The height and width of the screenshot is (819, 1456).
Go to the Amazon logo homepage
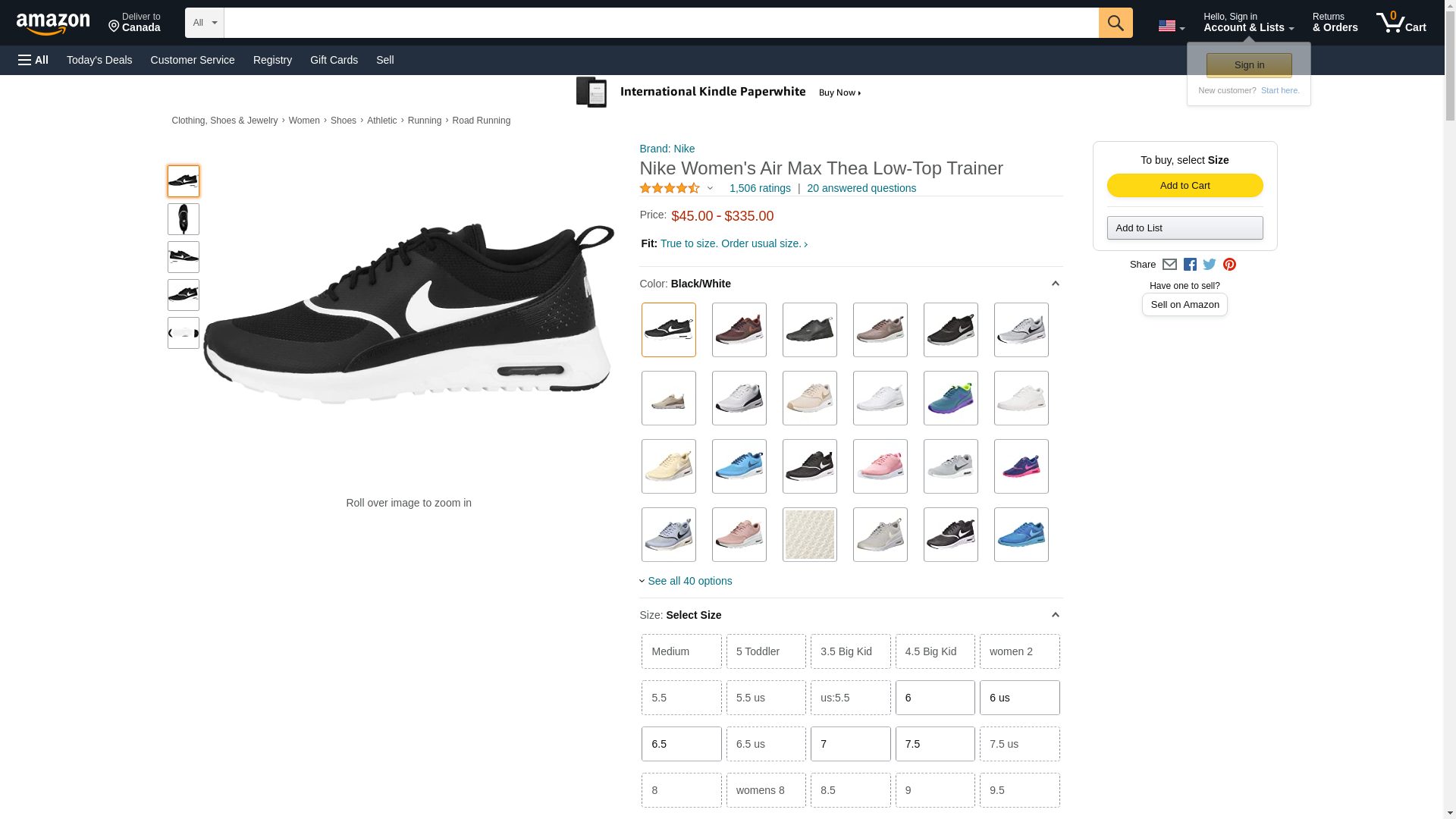[53, 24]
